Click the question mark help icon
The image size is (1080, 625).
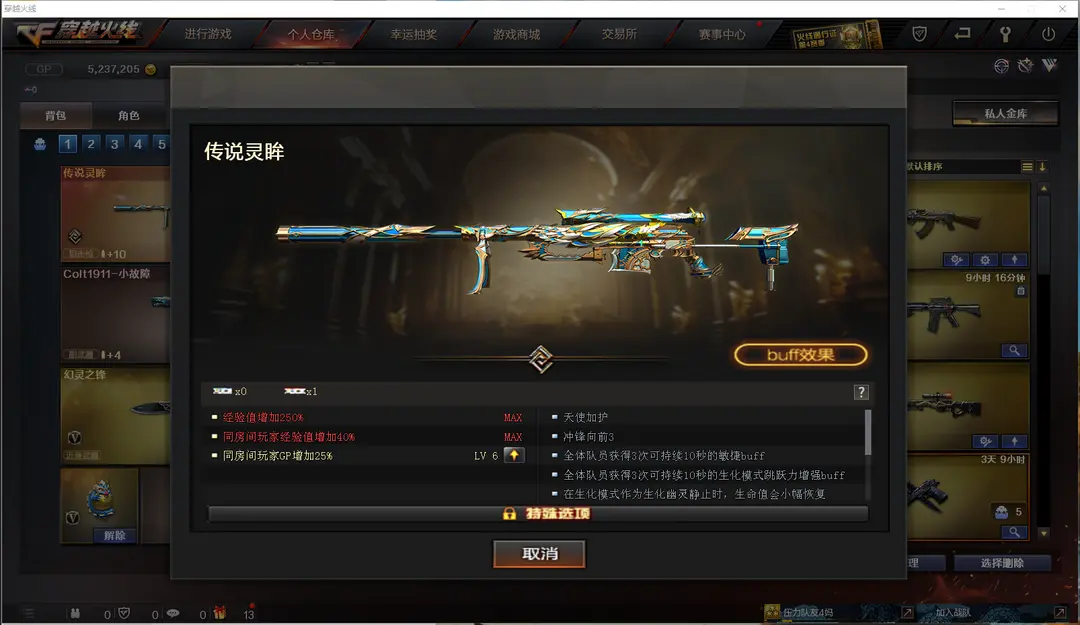861,392
